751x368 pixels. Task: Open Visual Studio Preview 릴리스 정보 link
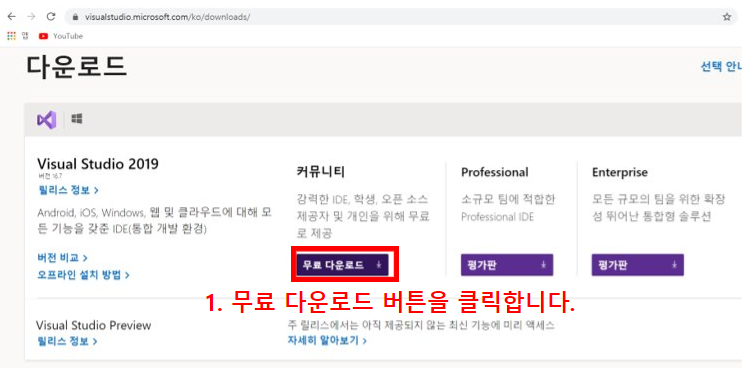[67, 342]
